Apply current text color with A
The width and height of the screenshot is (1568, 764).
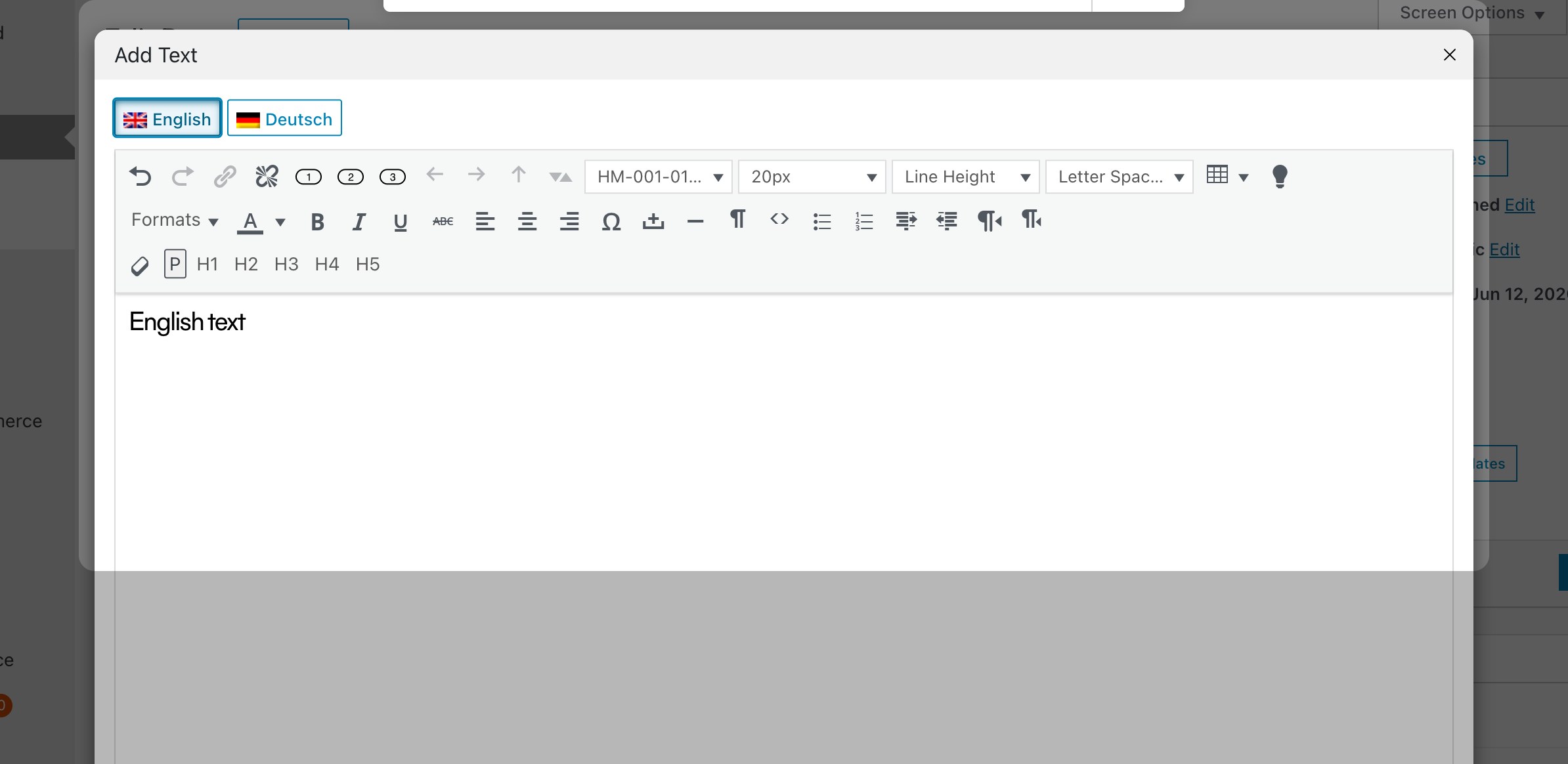tap(250, 223)
